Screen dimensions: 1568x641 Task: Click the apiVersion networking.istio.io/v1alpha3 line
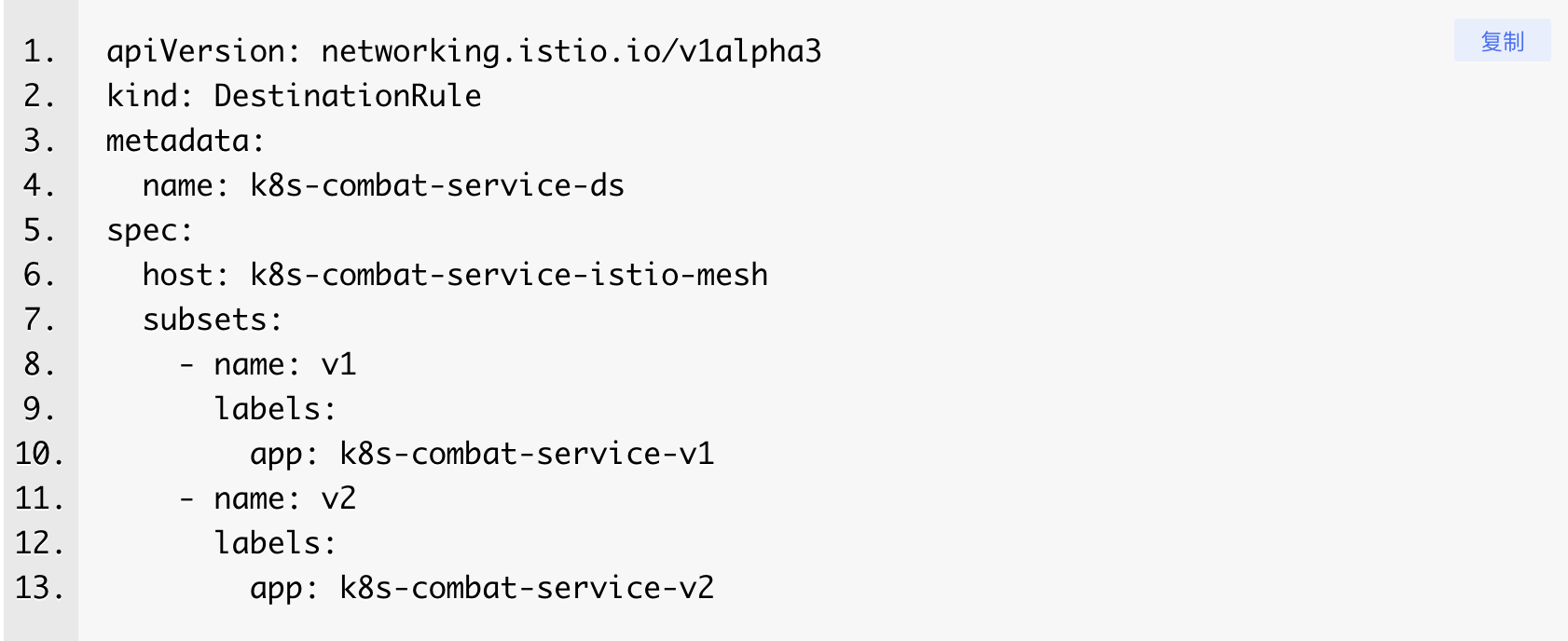tap(464, 51)
